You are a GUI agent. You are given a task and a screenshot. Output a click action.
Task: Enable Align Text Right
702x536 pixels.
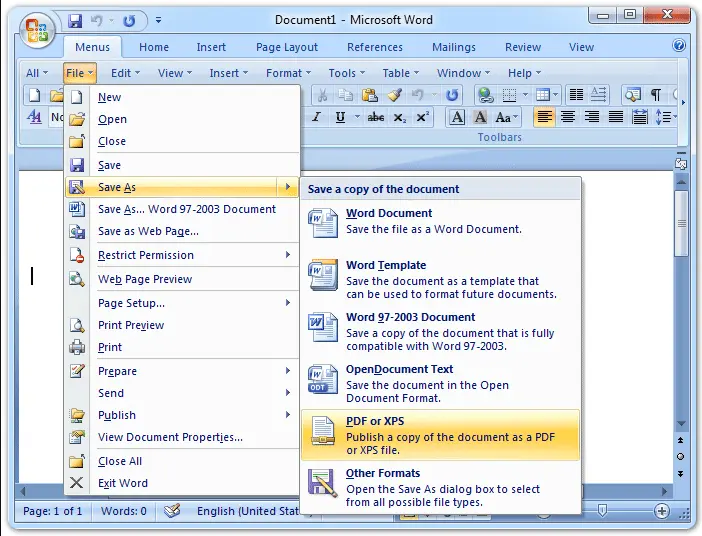(x=592, y=117)
